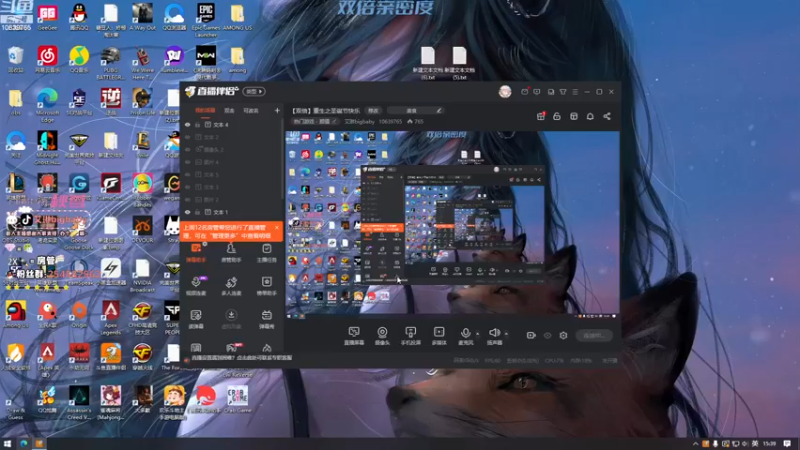Dismiss the orange notification banner

pos(277,228)
